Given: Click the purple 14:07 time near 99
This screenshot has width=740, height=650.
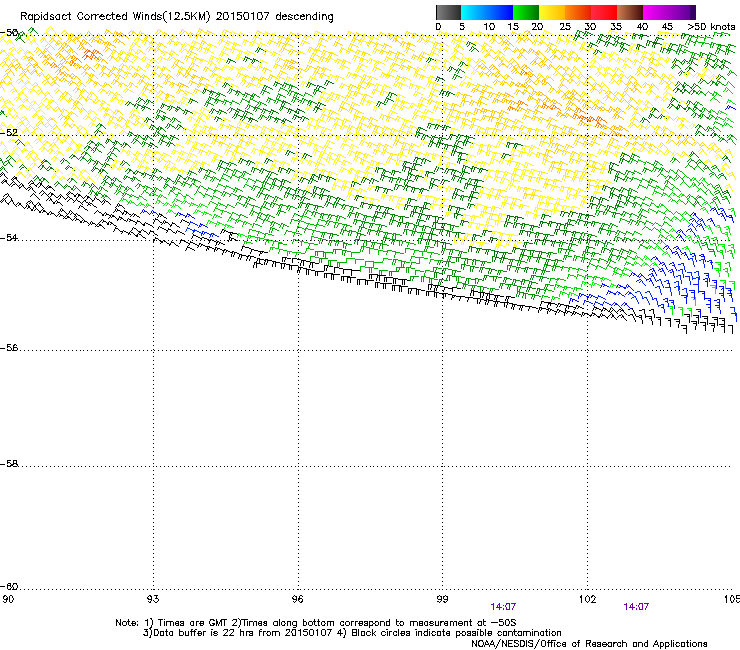Looking at the screenshot, I should coord(503,607).
